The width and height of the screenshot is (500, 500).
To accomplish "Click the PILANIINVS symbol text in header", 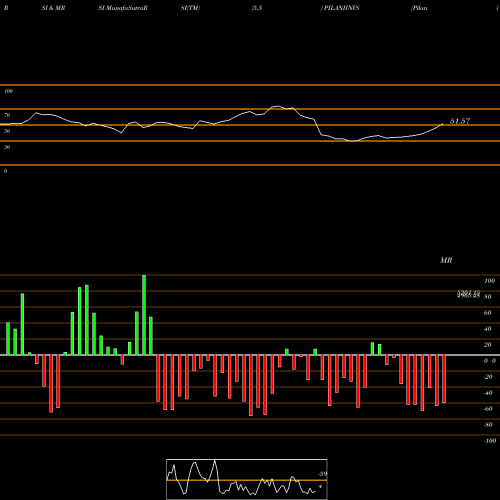I will click(342, 8).
